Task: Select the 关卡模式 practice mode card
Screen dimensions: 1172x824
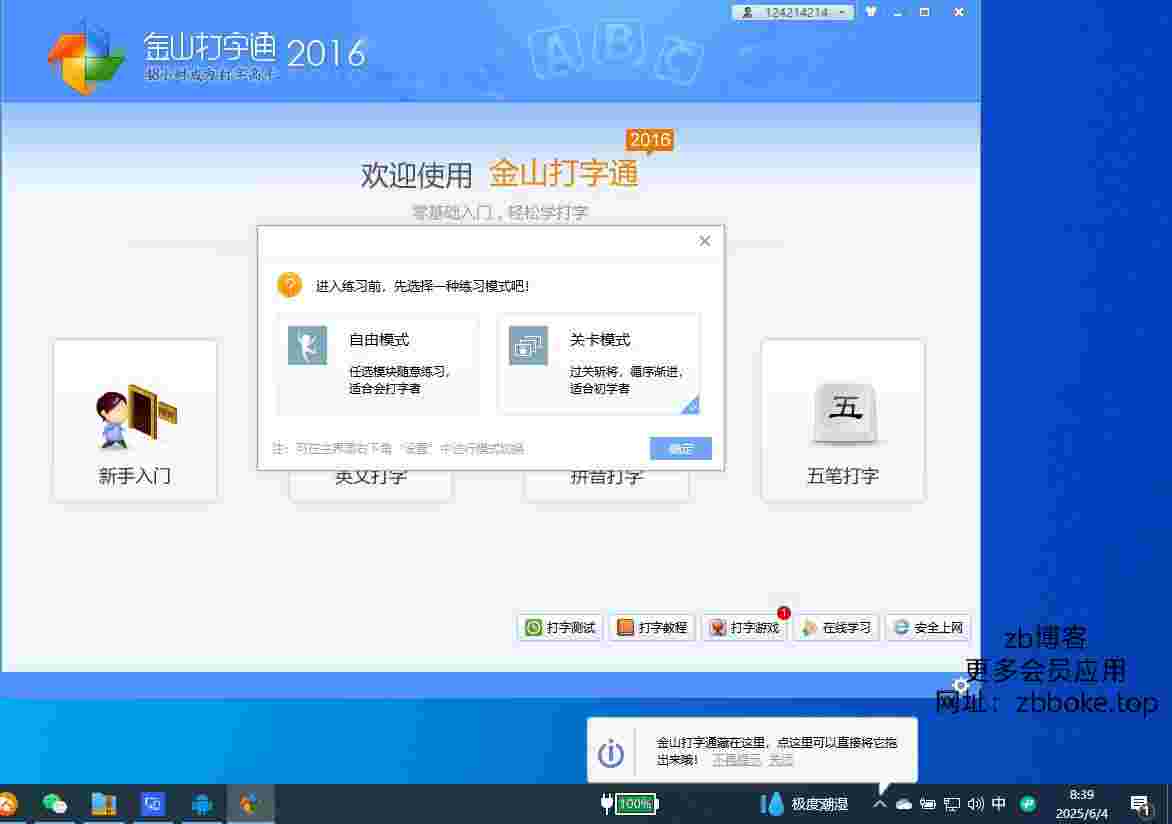Action: pyautogui.click(x=599, y=364)
